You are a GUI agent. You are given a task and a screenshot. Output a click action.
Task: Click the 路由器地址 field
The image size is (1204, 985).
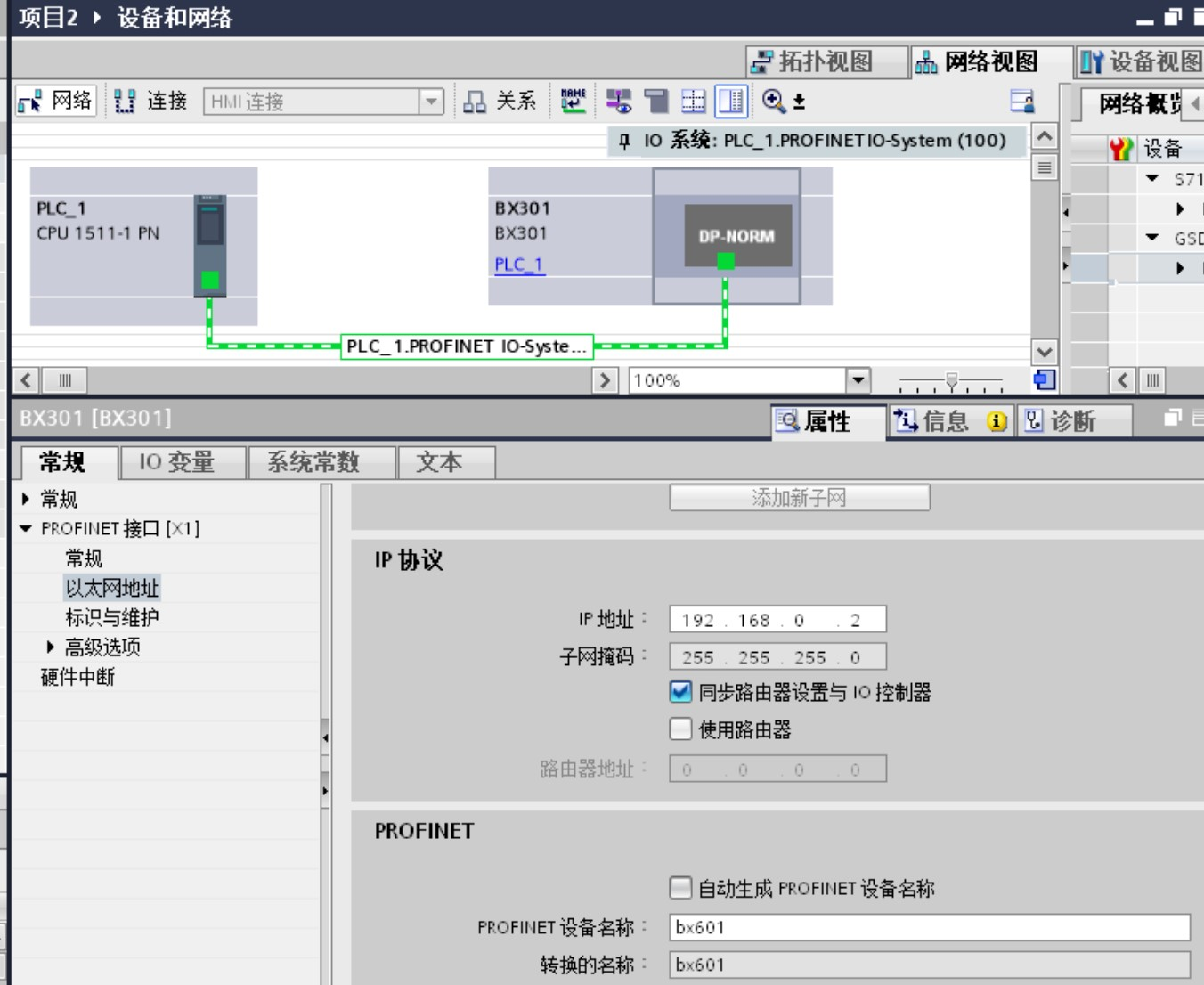777,769
